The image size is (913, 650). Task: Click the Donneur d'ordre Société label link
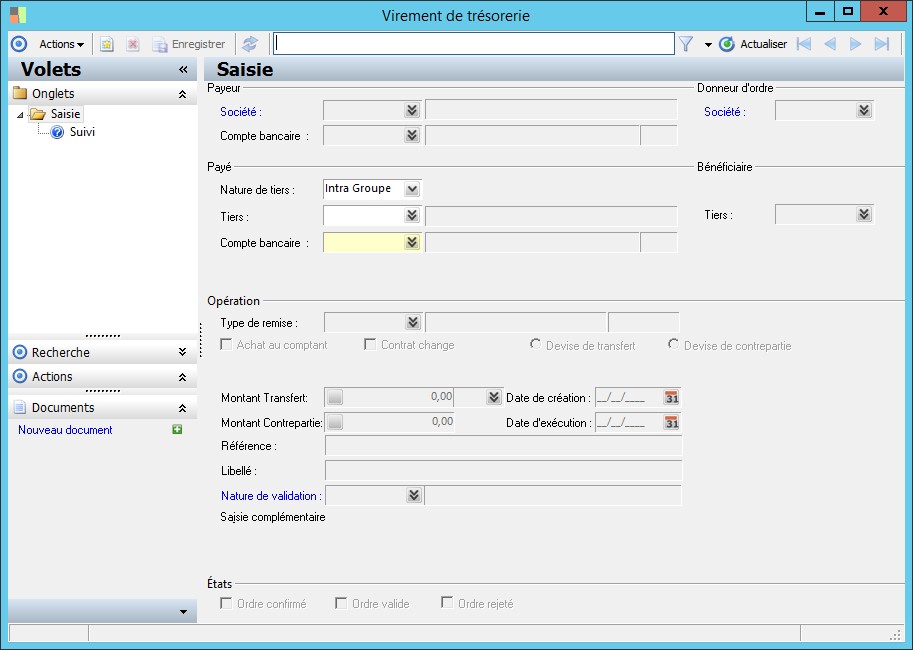click(x=725, y=112)
